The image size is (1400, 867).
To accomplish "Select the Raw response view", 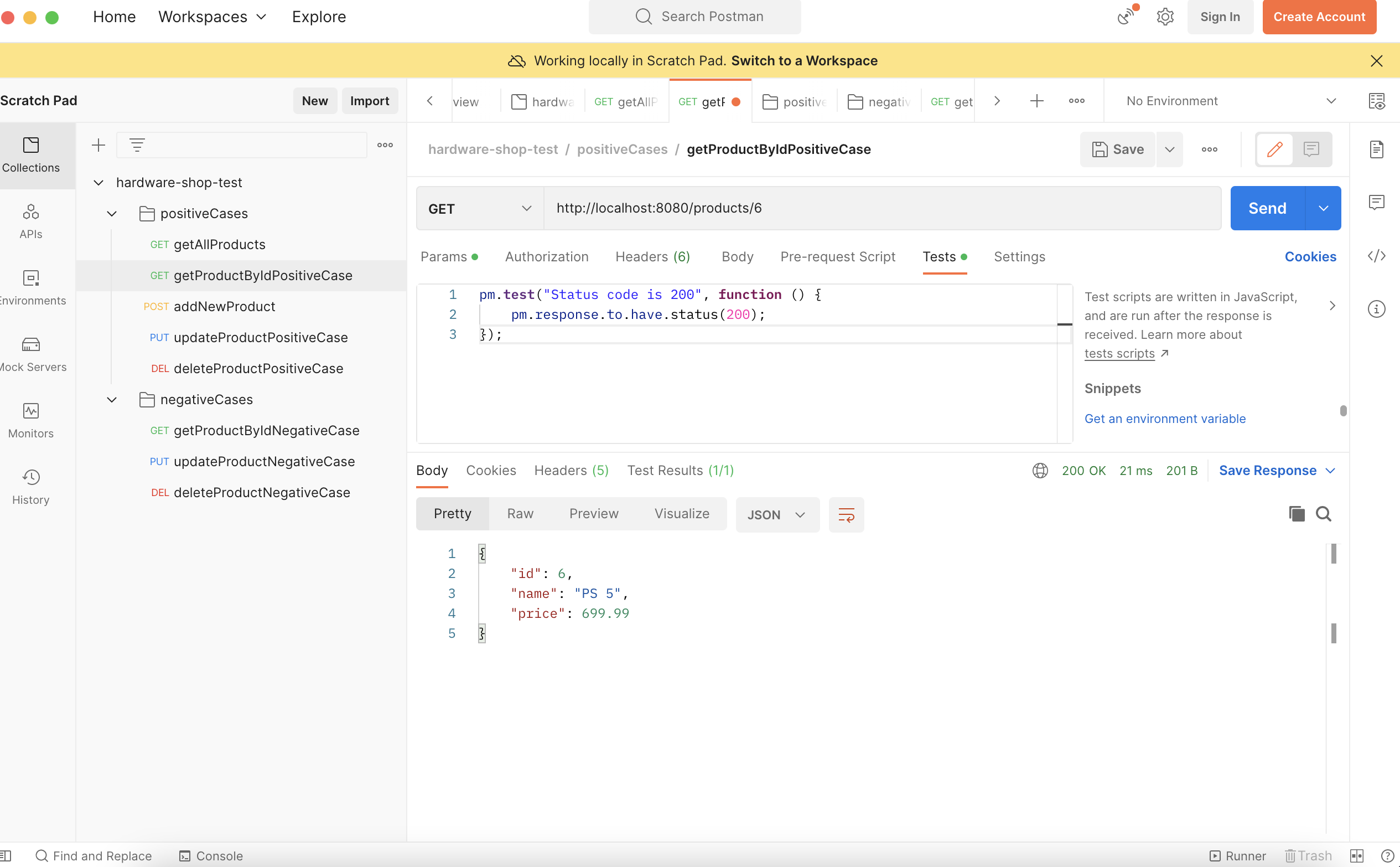I will click(x=520, y=514).
